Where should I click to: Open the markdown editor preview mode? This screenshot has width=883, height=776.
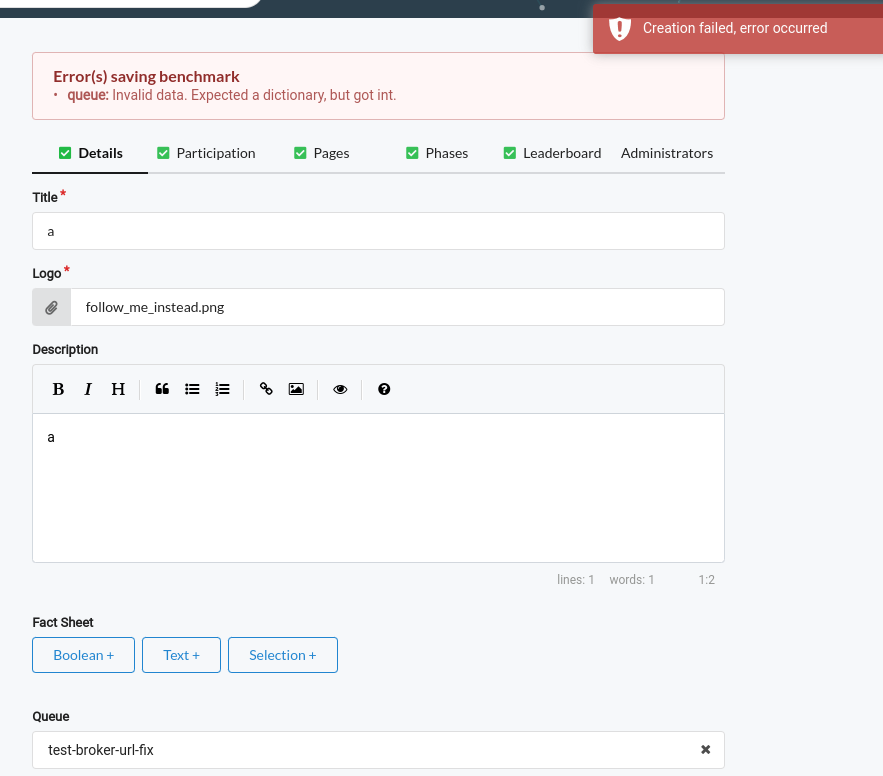pyautogui.click(x=340, y=389)
